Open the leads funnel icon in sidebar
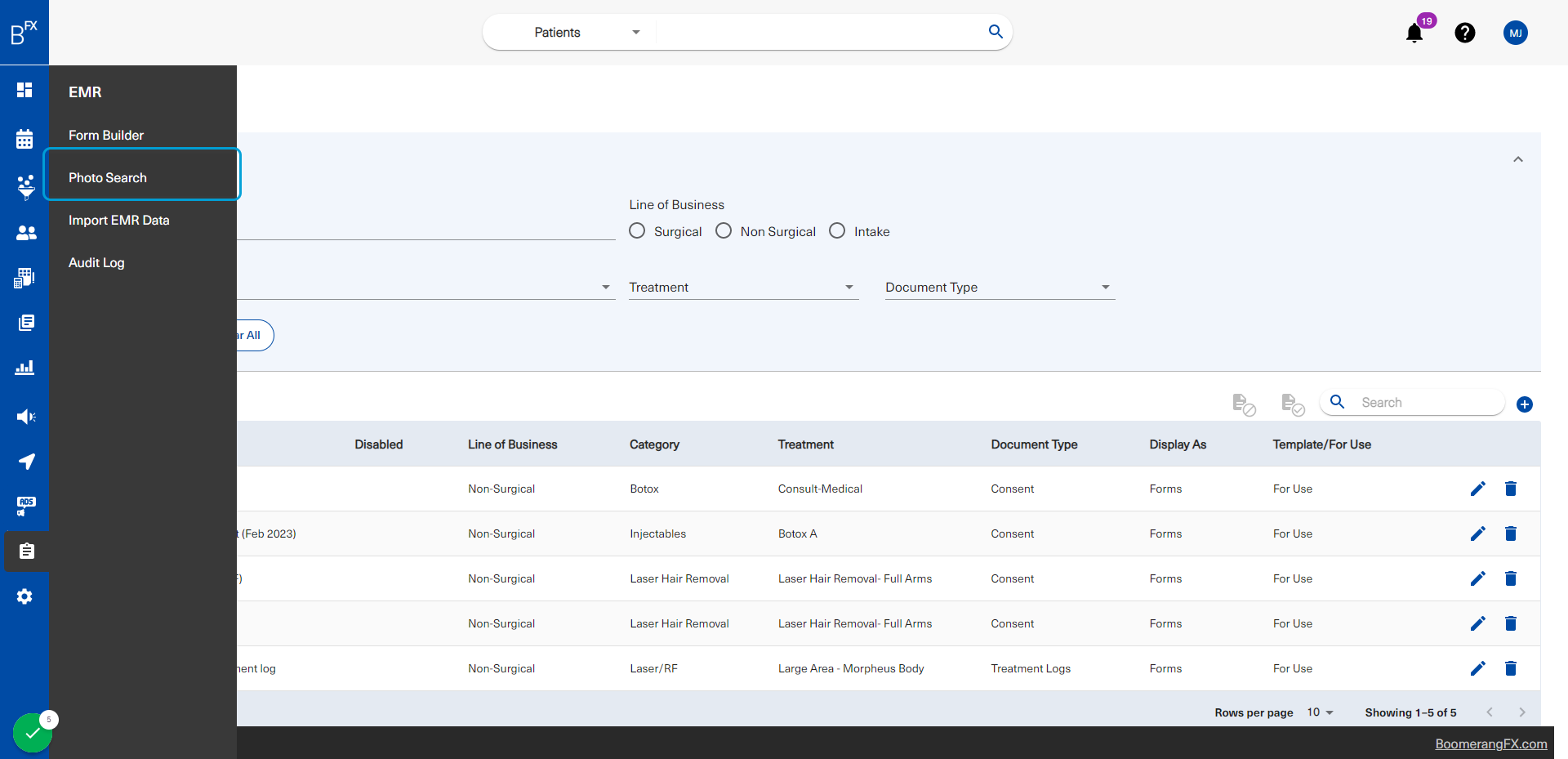Viewport: 1568px width, 759px height. (x=25, y=187)
